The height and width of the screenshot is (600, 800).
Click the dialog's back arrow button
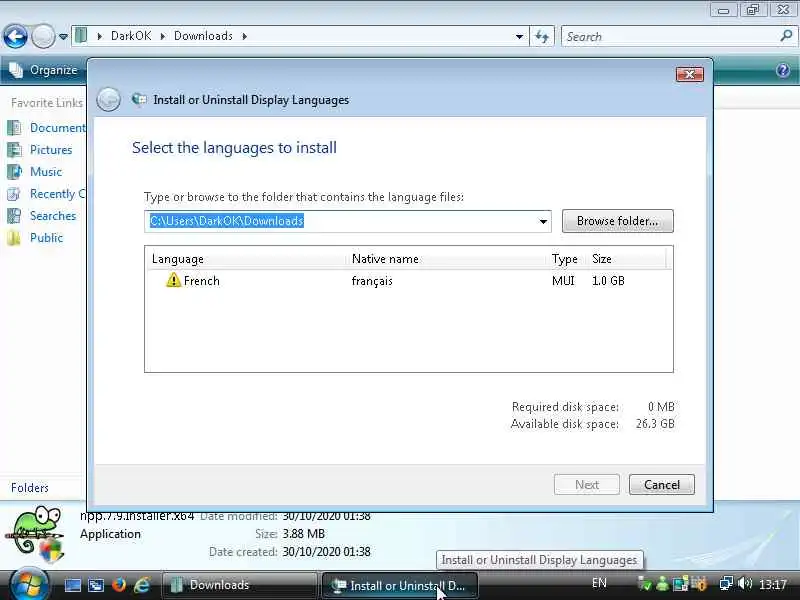point(109,99)
